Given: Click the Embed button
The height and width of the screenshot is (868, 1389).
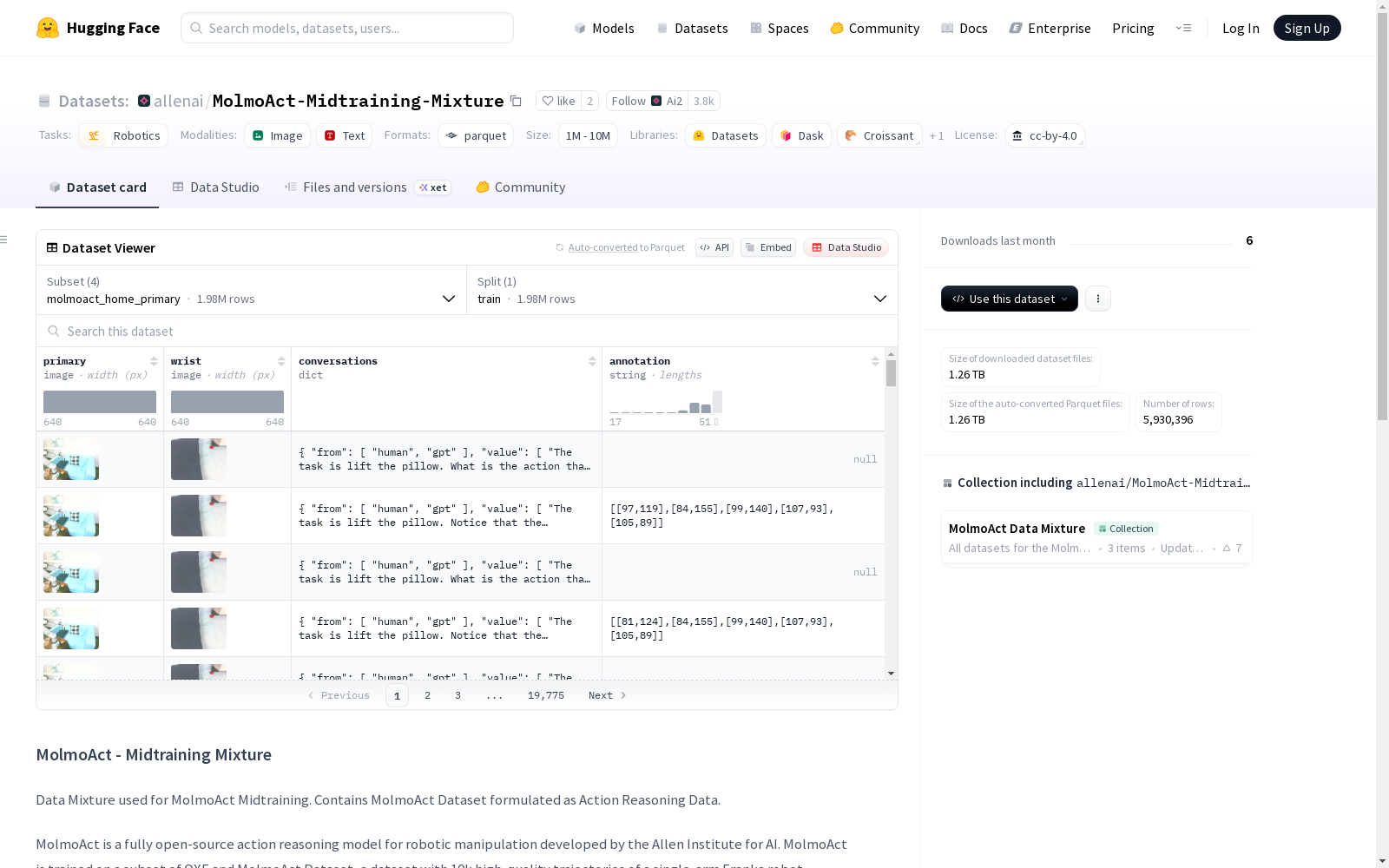Looking at the screenshot, I should pos(768,247).
